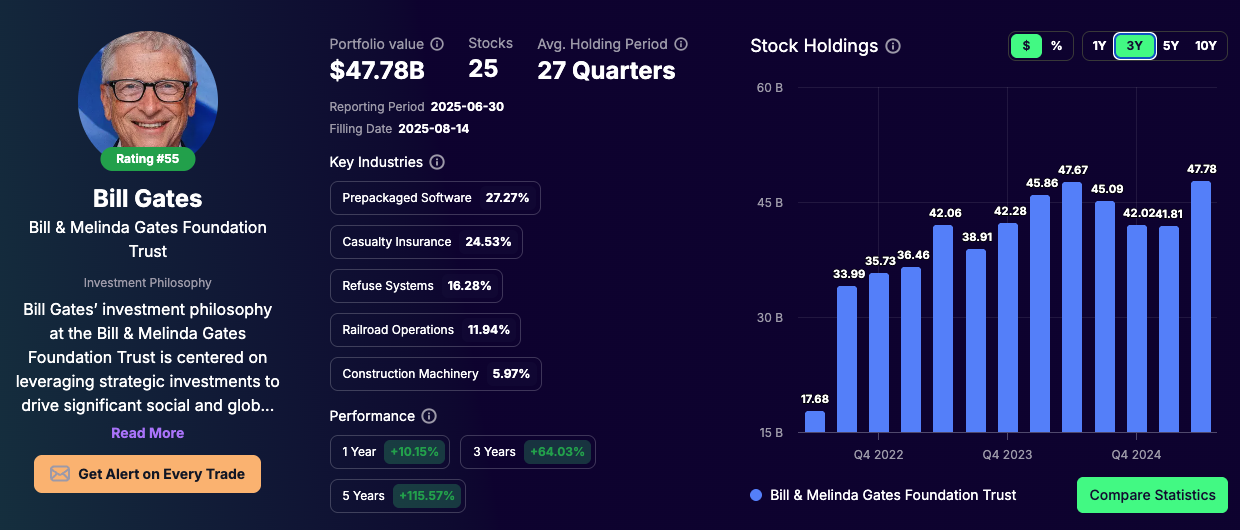Switch chart to percentage mode
1240x530 pixels.
click(1056, 46)
